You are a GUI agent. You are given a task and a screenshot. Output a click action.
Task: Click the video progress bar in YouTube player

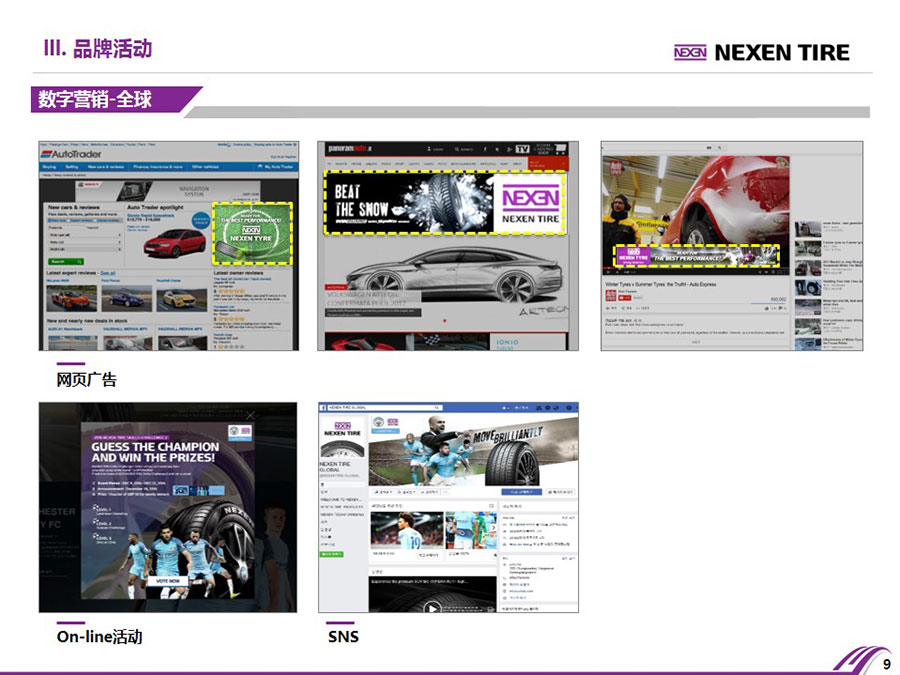pos(696,267)
